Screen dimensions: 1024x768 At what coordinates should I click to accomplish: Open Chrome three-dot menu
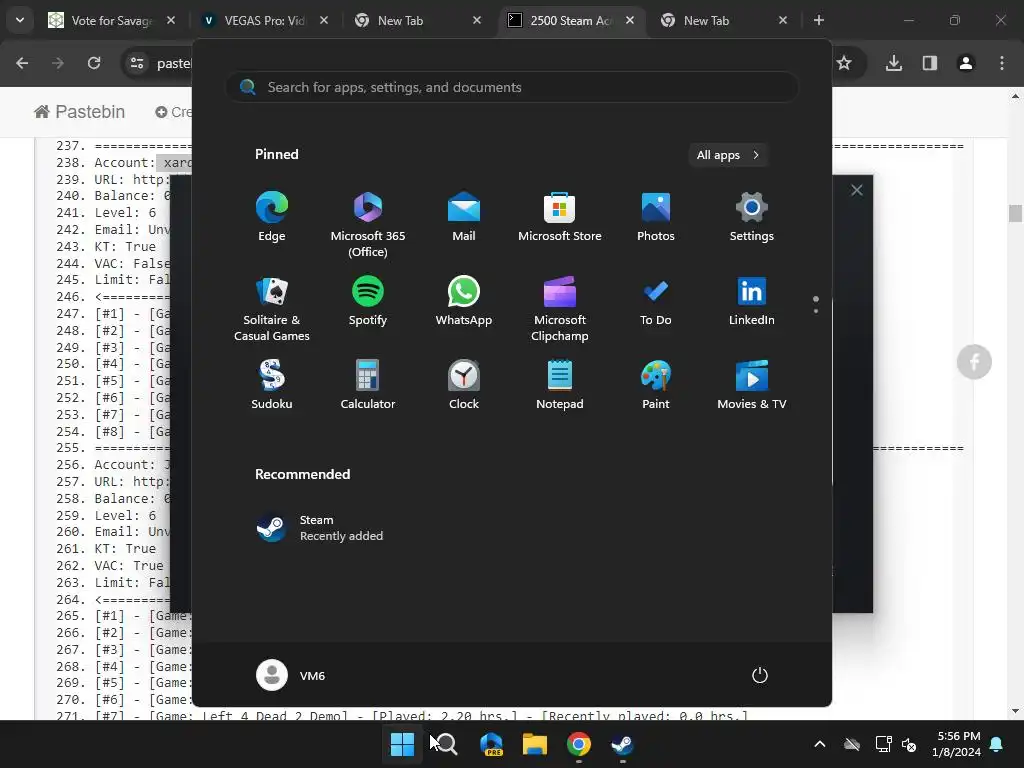pyautogui.click(x=1002, y=63)
